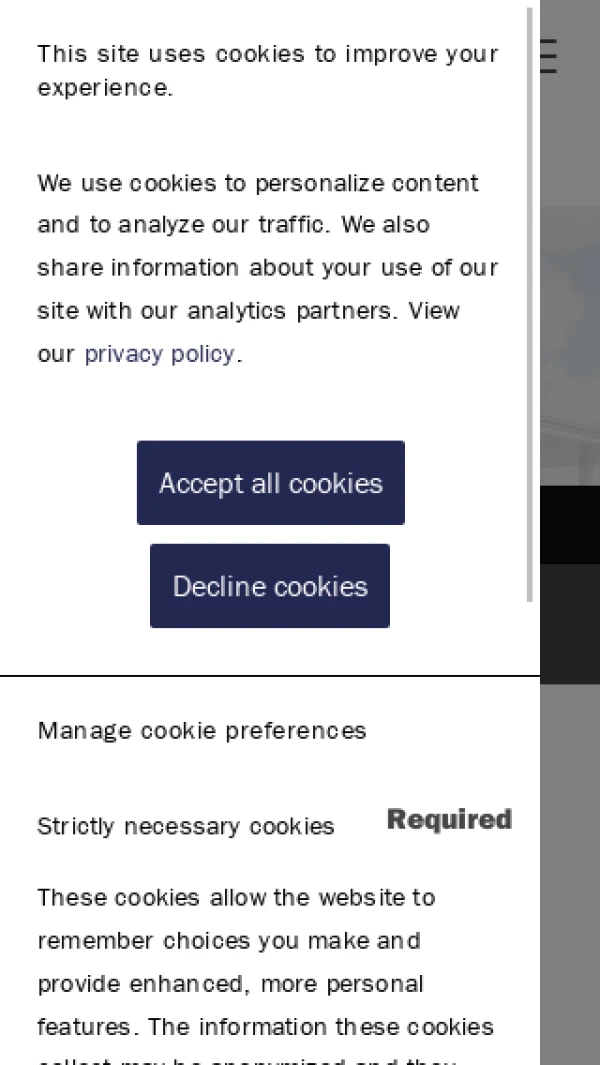Click the bold Required status label

(449, 820)
